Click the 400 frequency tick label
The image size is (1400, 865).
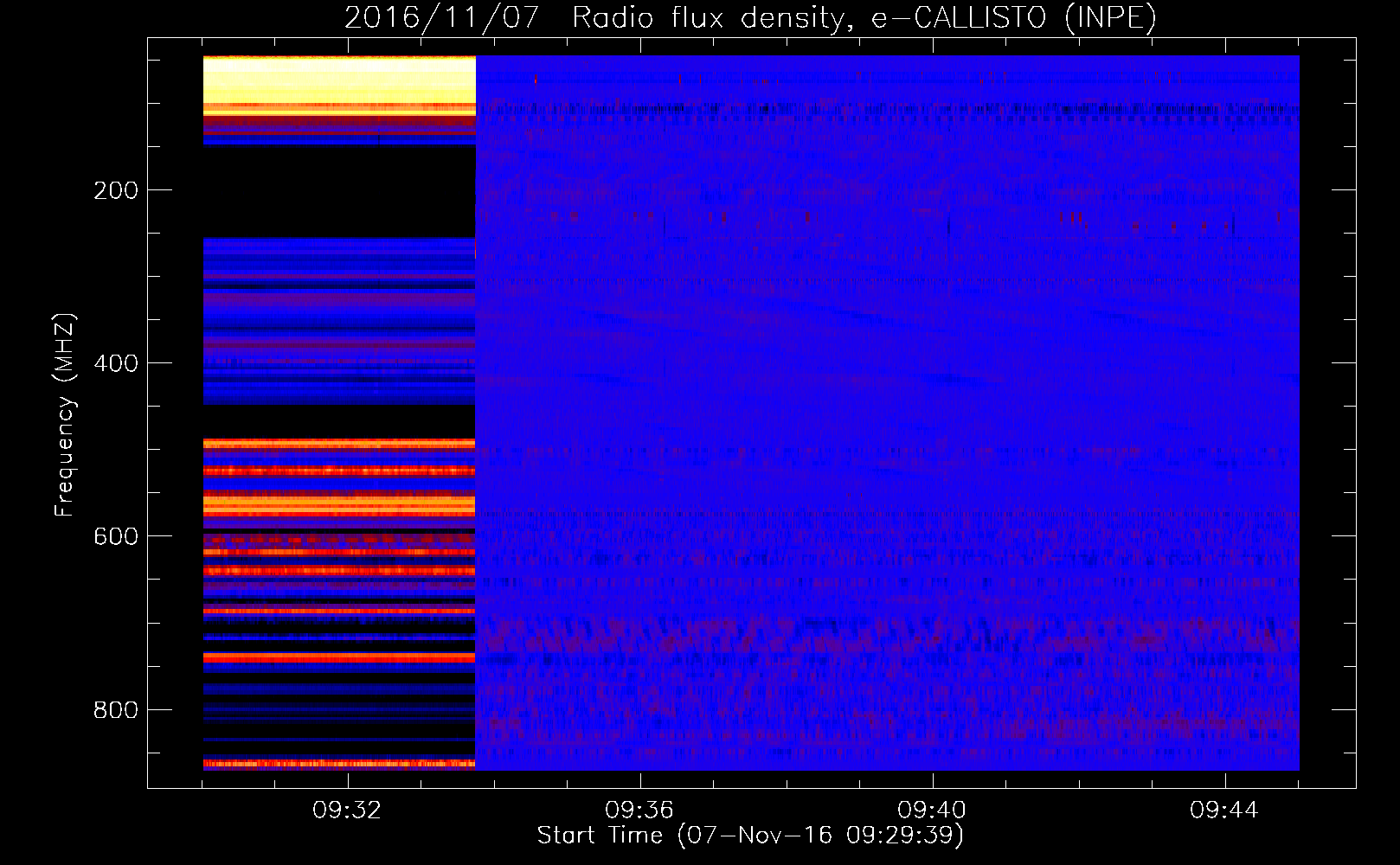click(116, 363)
